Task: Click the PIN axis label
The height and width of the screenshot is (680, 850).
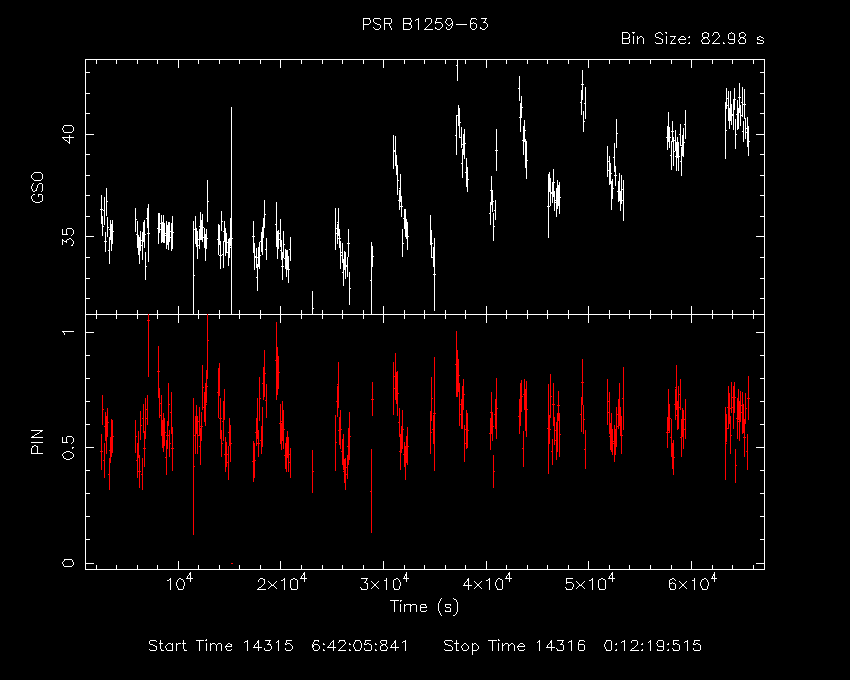Action: click(37, 441)
